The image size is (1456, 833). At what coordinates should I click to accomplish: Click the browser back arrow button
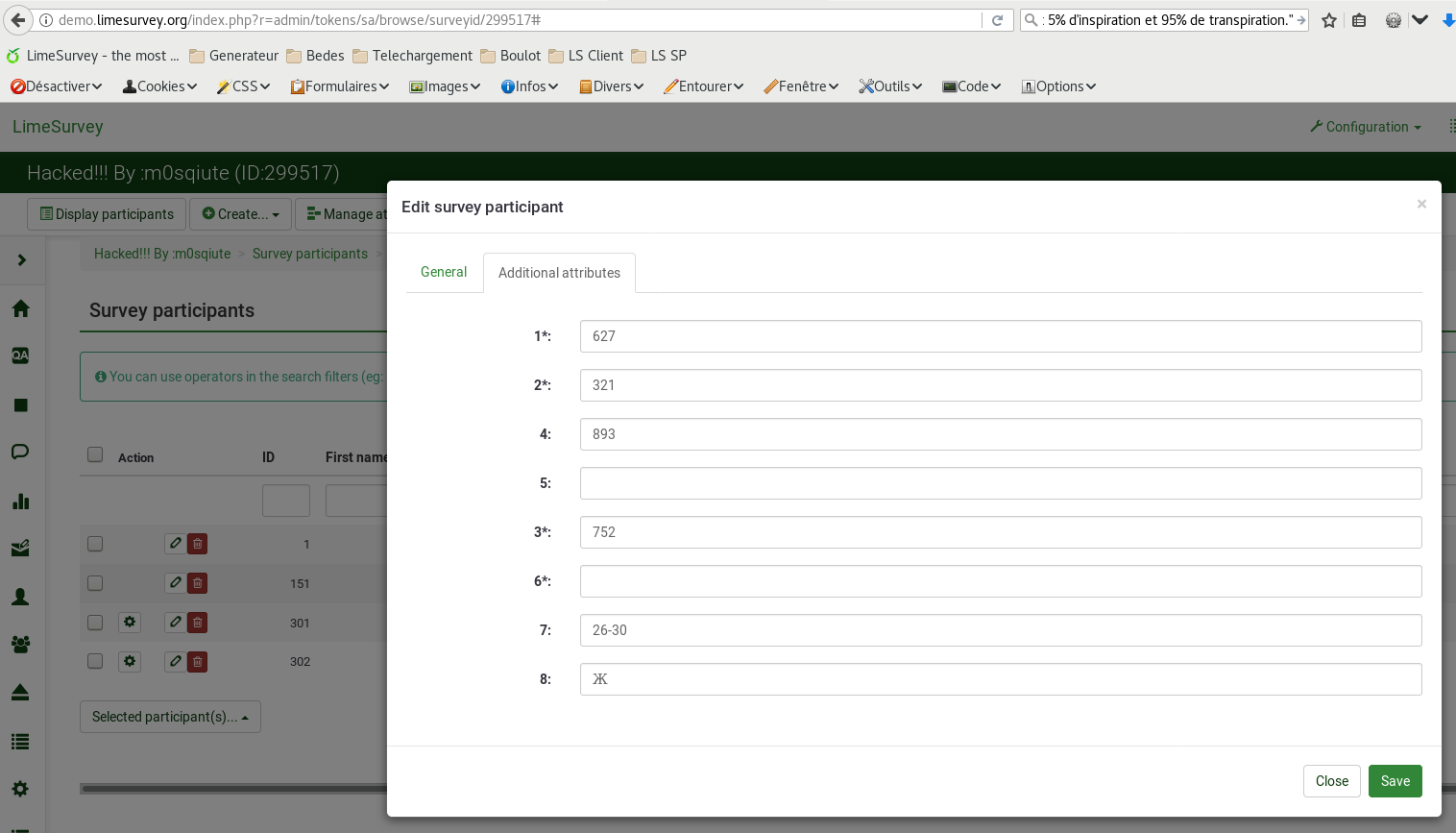pos(18,20)
